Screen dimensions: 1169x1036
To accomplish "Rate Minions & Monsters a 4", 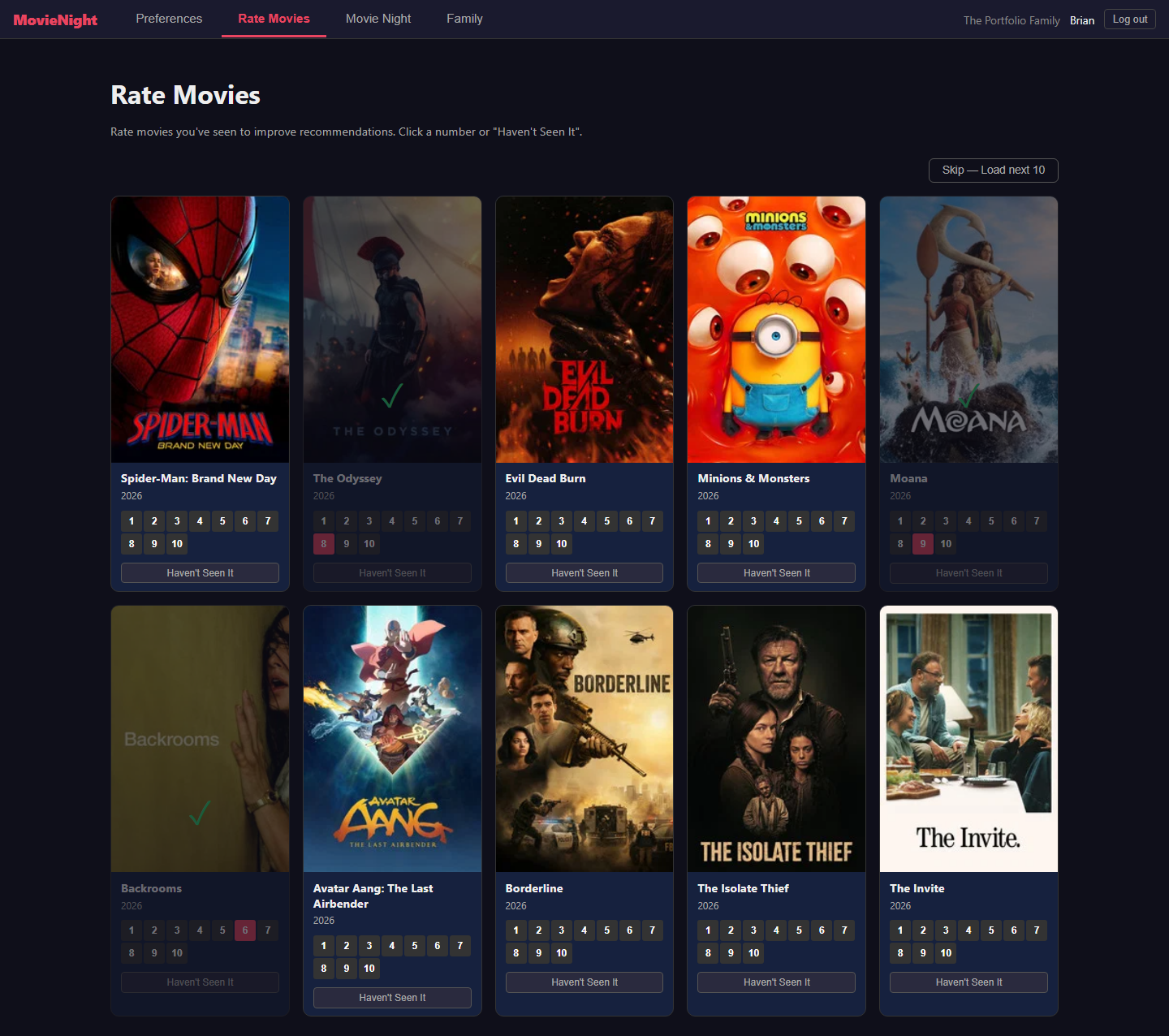I will click(776, 521).
